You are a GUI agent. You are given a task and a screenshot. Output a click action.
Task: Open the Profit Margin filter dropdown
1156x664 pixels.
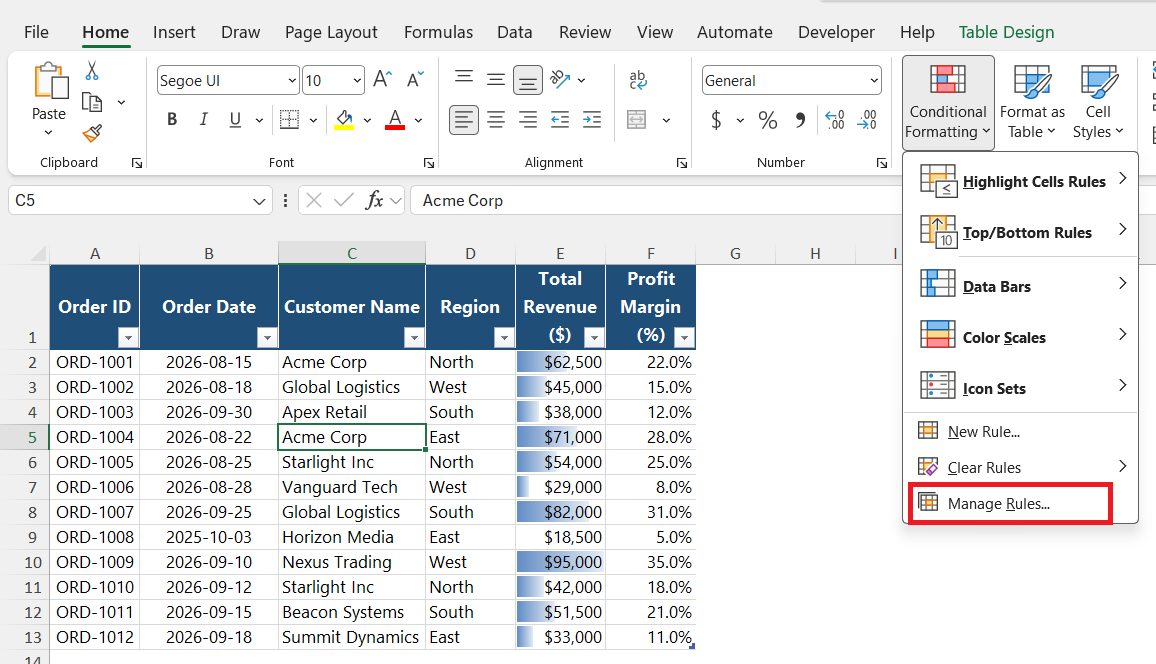click(685, 338)
